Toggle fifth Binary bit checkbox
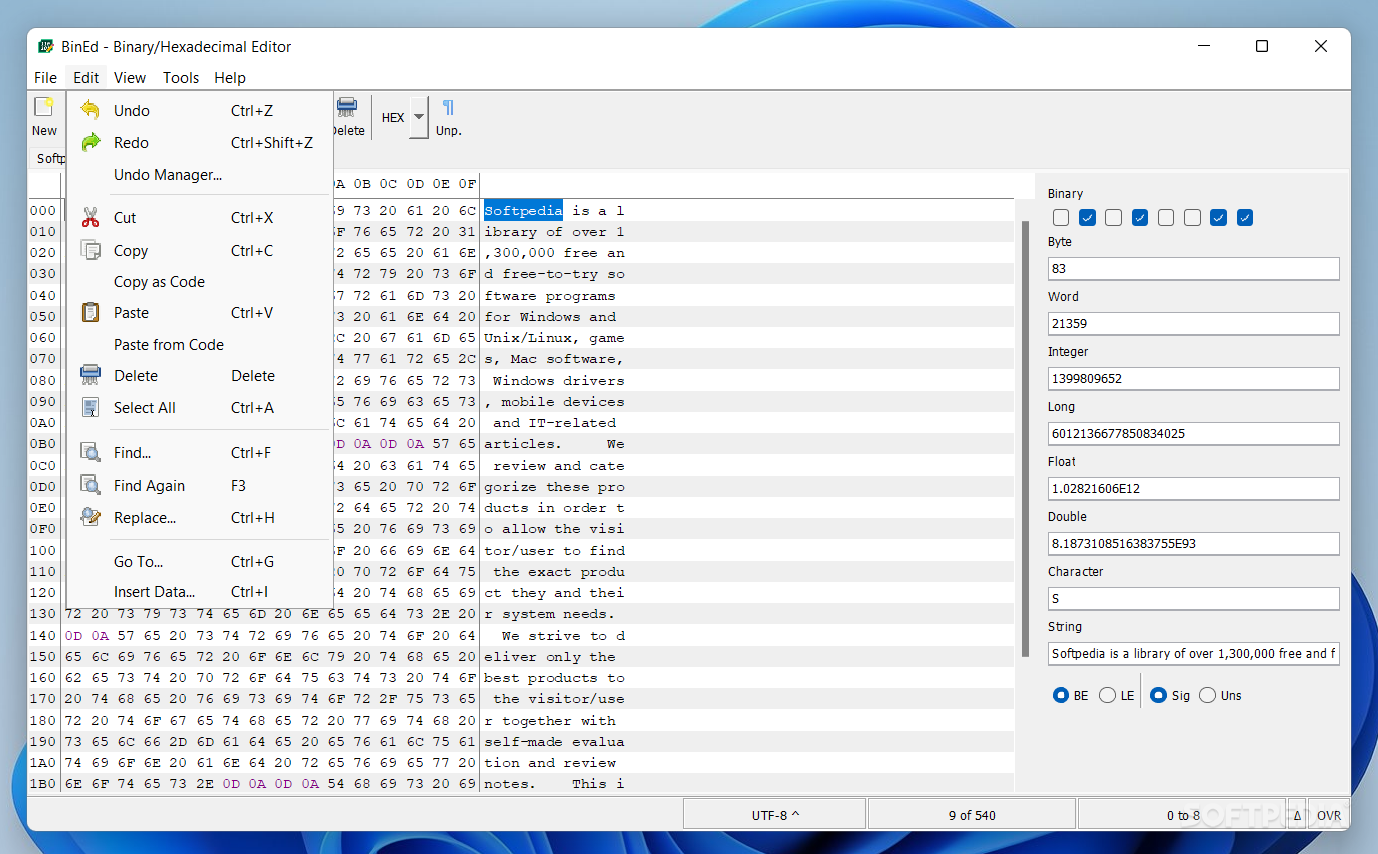Image resolution: width=1378 pixels, height=854 pixels. coord(1166,218)
